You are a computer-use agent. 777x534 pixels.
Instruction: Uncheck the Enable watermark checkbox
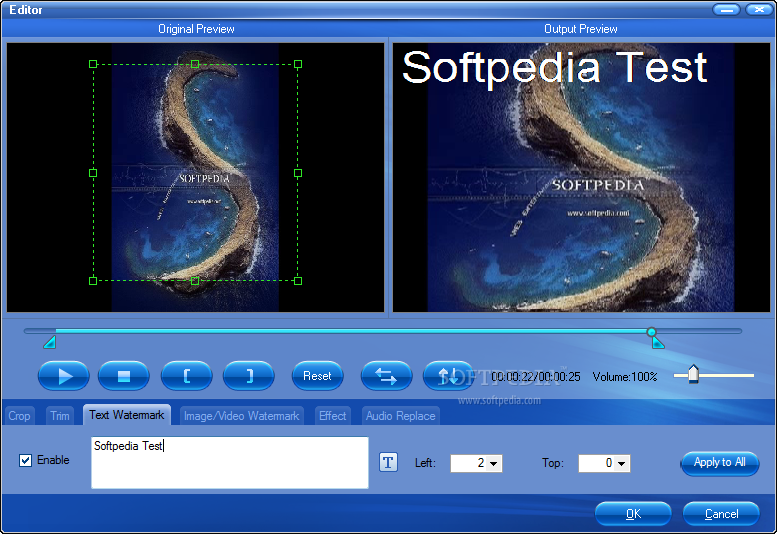pos(25,460)
